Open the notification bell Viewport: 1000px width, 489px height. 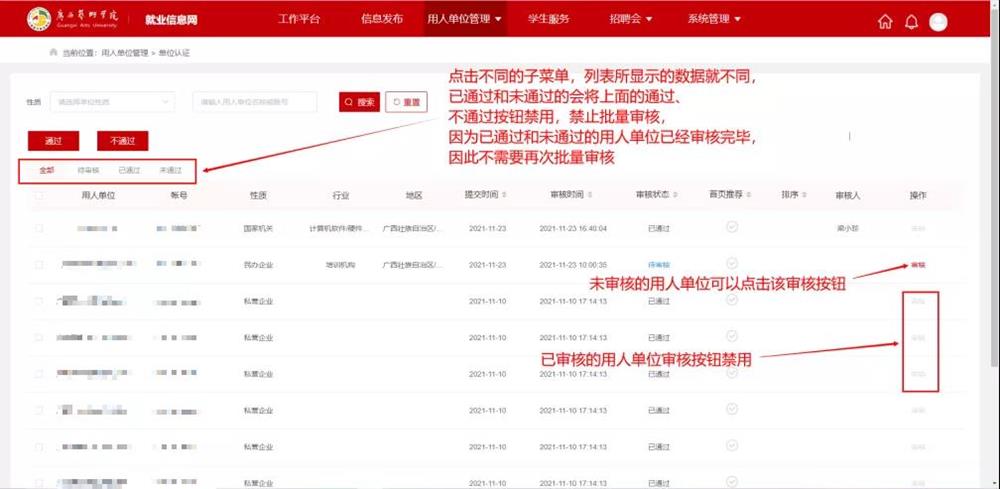(911, 22)
